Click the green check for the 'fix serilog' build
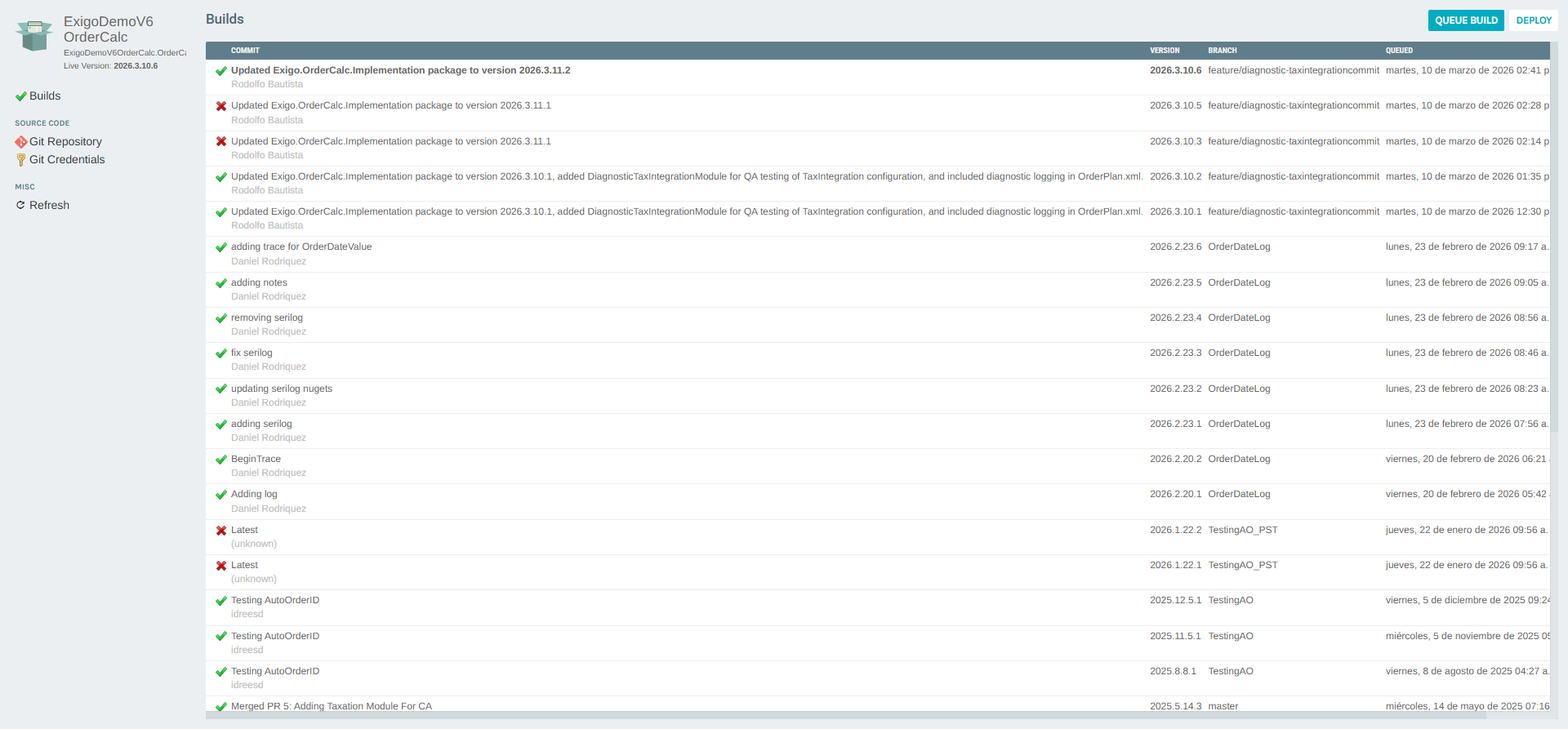1568x729 pixels. [220, 353]
